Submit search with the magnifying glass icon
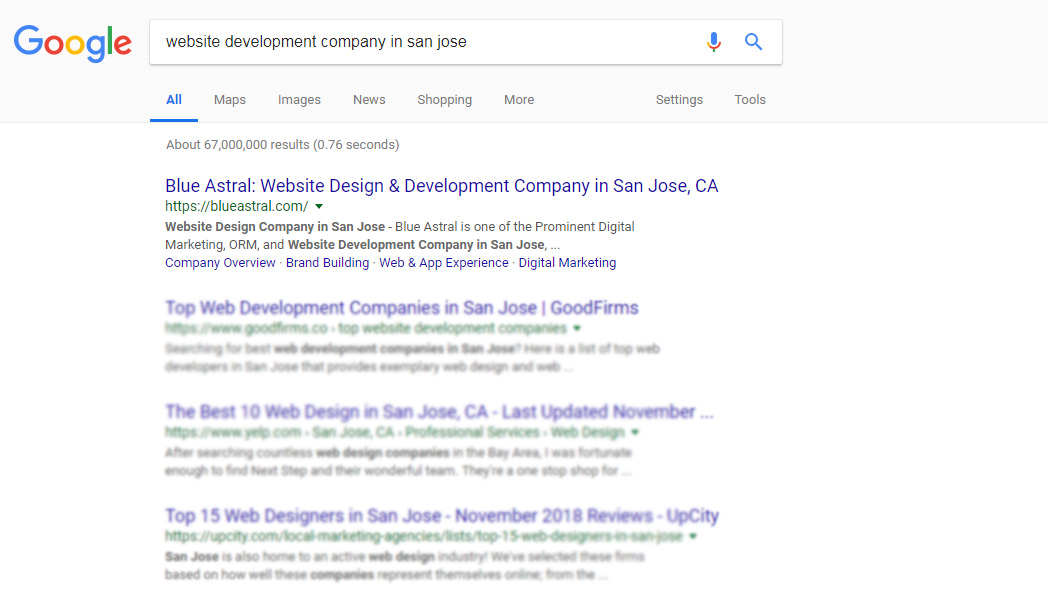The width and height of the screenshot is (1048, 591). [x=753, y=41]
